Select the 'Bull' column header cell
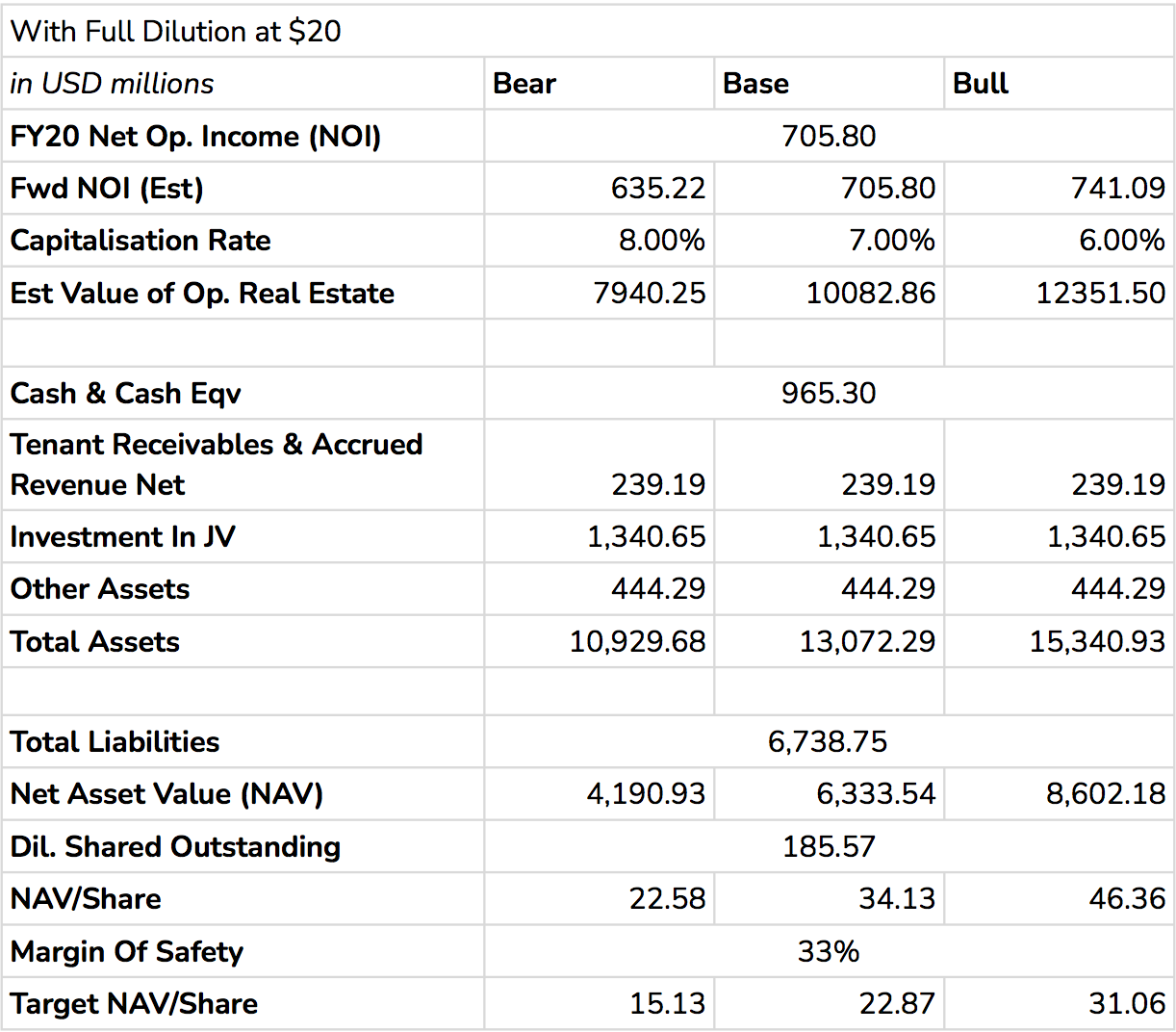 [1059, 83]
